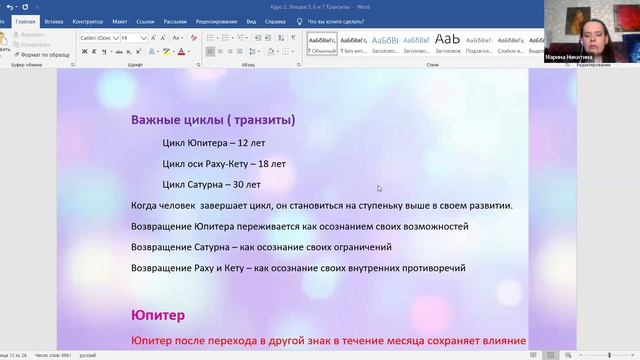Open the font size 14 dropdown

(x=143, y=38)
